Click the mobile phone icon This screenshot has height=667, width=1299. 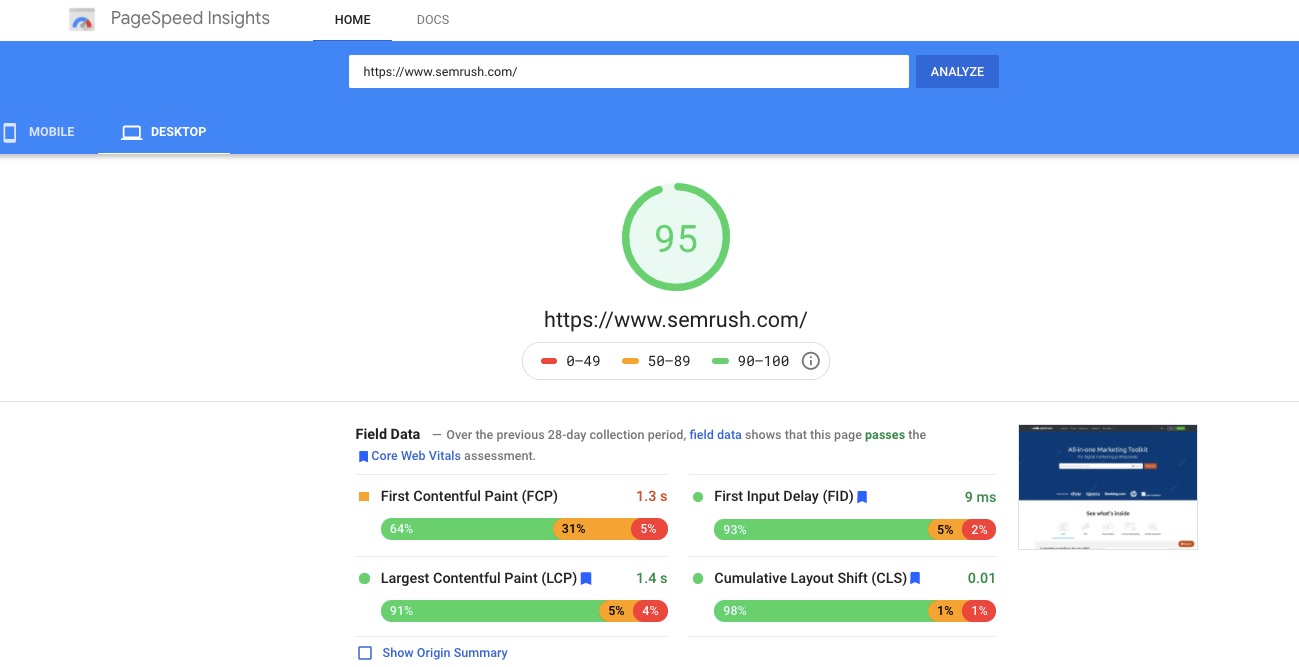tap(10, 132)
